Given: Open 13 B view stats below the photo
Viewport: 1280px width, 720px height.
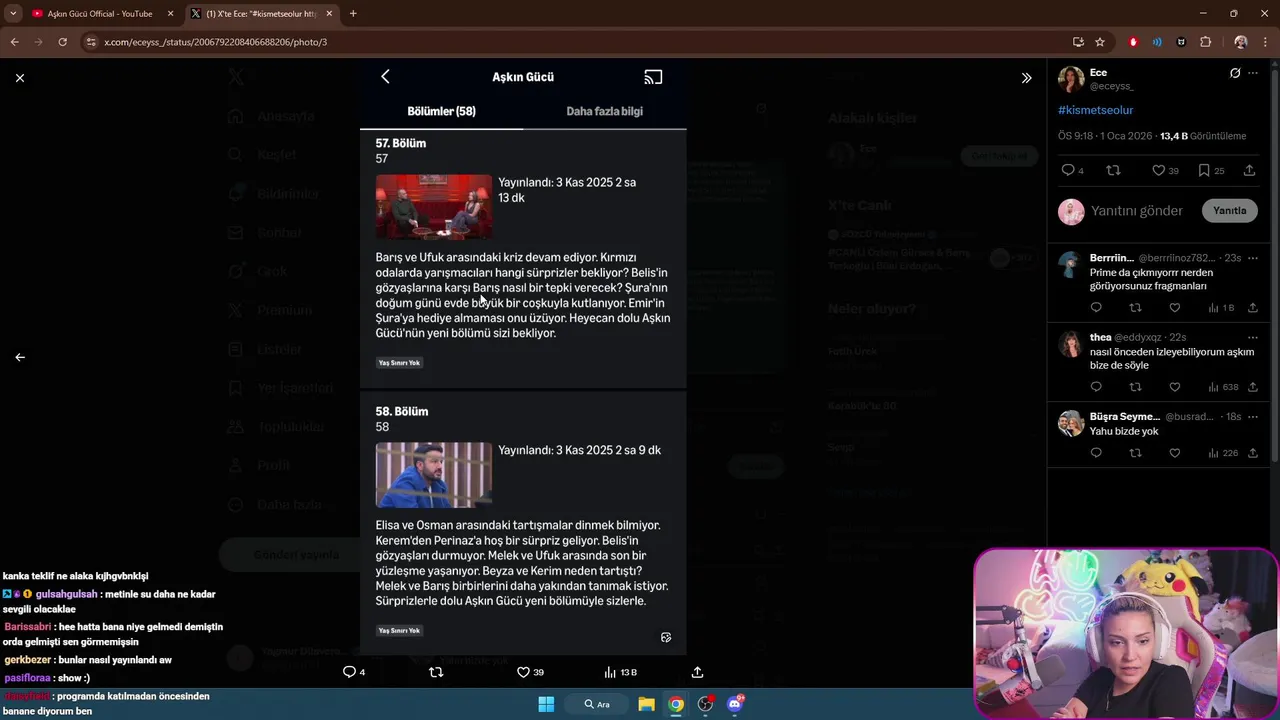Looking at the screenshot, I should coord(620,672).
